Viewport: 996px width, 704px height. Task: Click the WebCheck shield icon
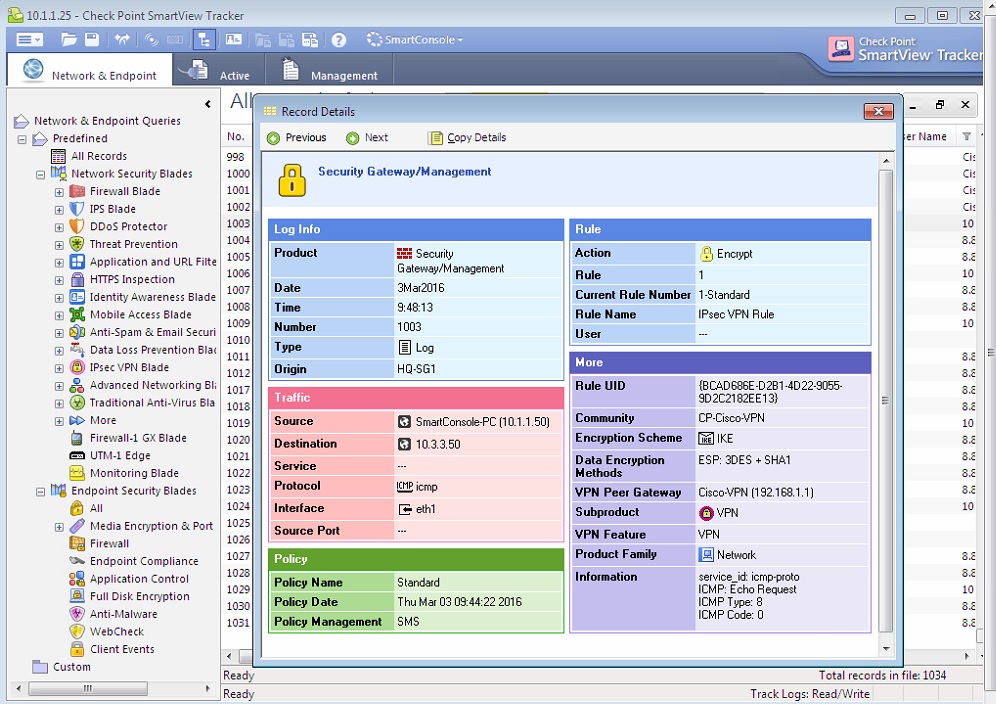[x=77, y=632]
